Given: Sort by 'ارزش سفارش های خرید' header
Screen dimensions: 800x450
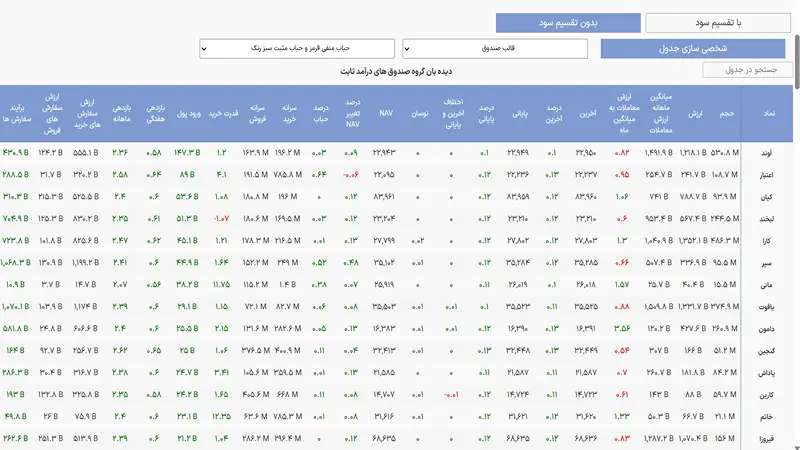Looking at the screenshot, I should coord(87,113).
